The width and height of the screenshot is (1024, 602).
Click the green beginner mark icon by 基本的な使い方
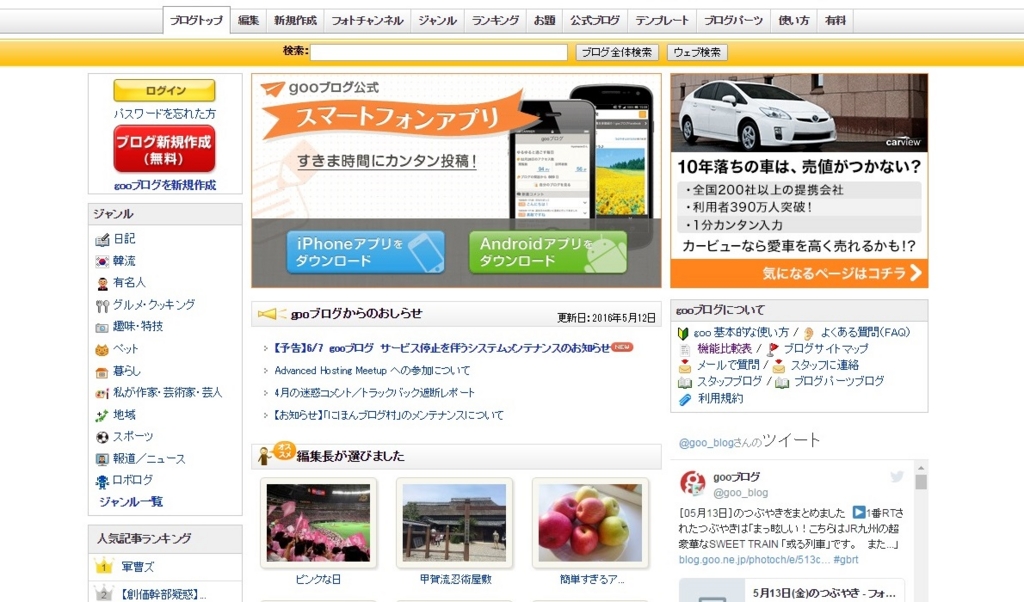click(x=683, y=333)
